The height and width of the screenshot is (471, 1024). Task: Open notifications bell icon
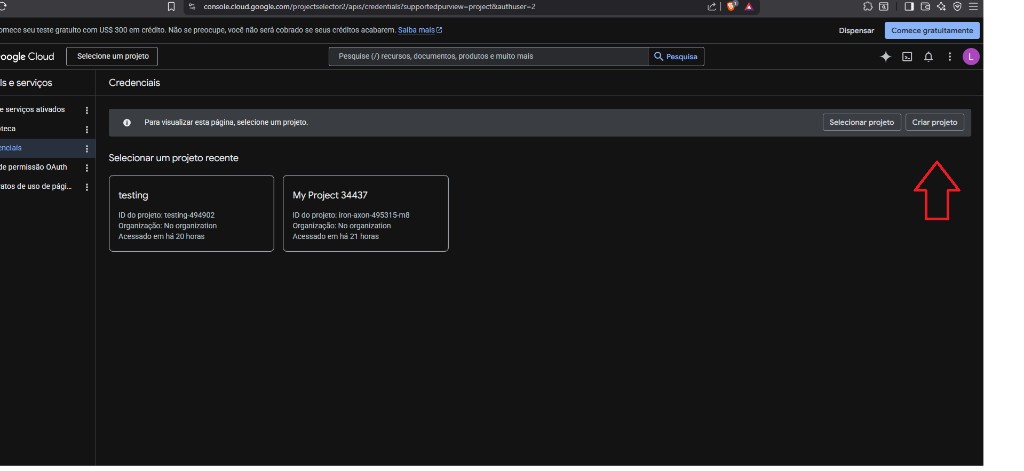click(x=928, y=57)
